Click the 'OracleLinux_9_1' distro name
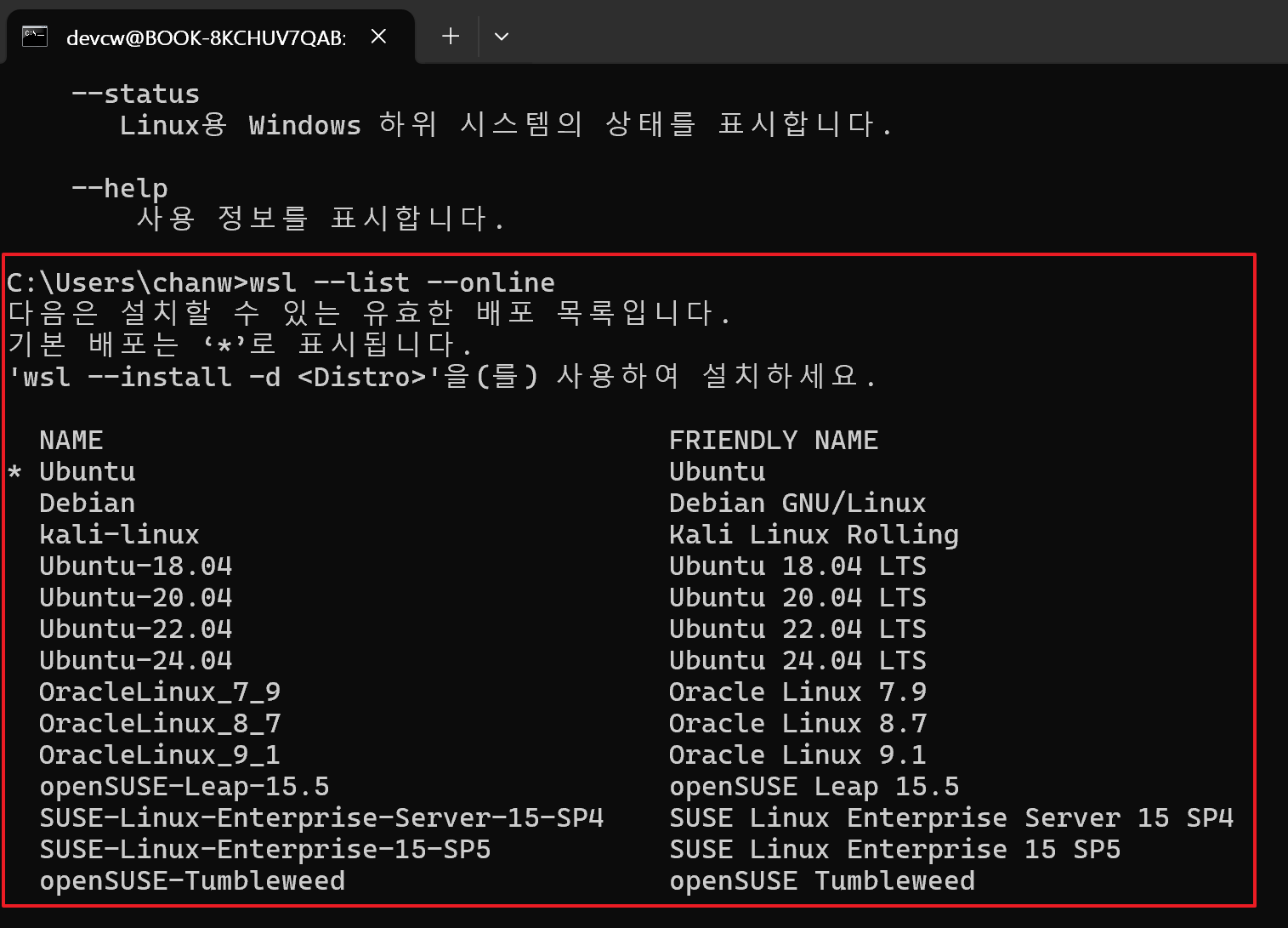This screenshot has width=1288, height=928. click(x=160, y=754)
